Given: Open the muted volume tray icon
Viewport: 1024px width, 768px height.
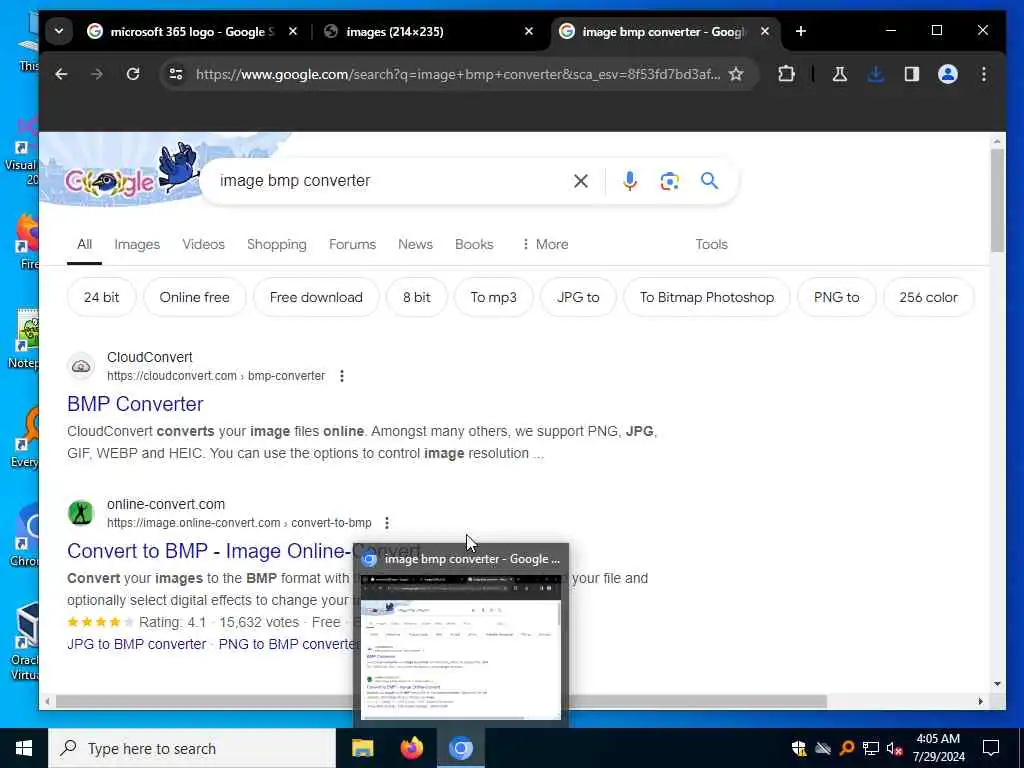Looking at the screenshot, I should (x=894, y=748).
